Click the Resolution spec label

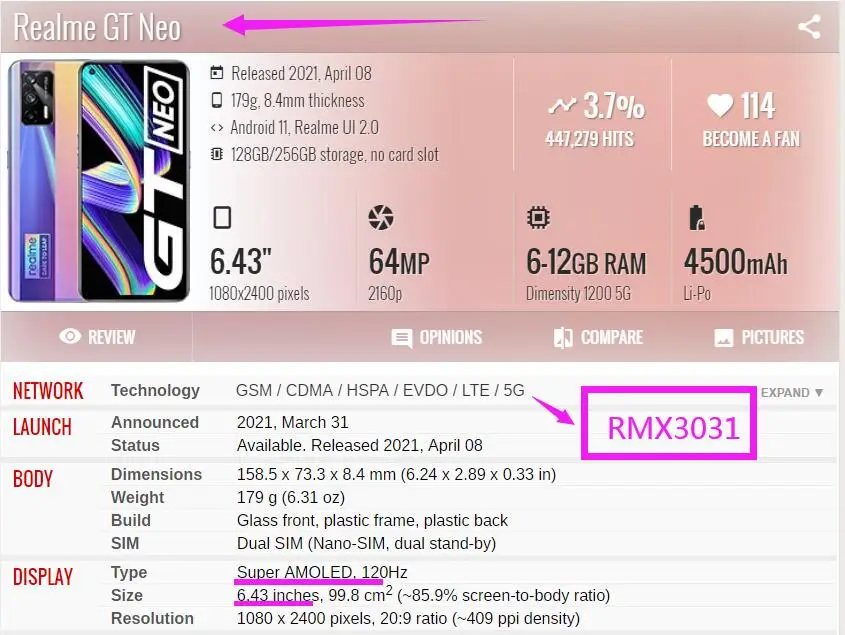pos(152,618)
